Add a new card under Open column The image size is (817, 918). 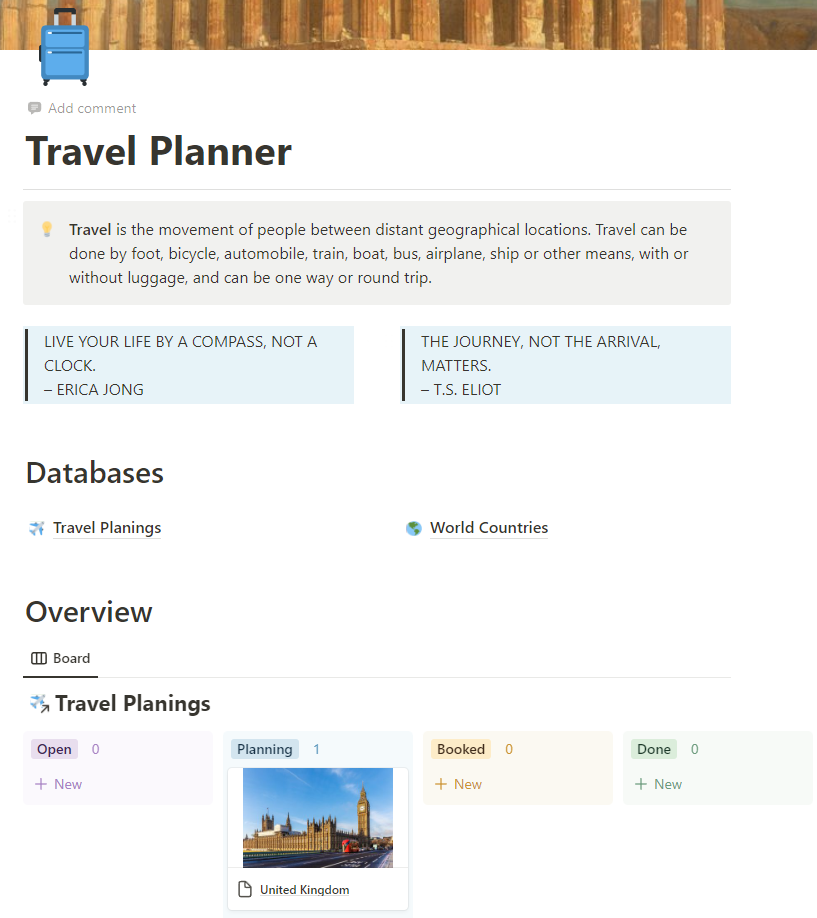[59, 784]
